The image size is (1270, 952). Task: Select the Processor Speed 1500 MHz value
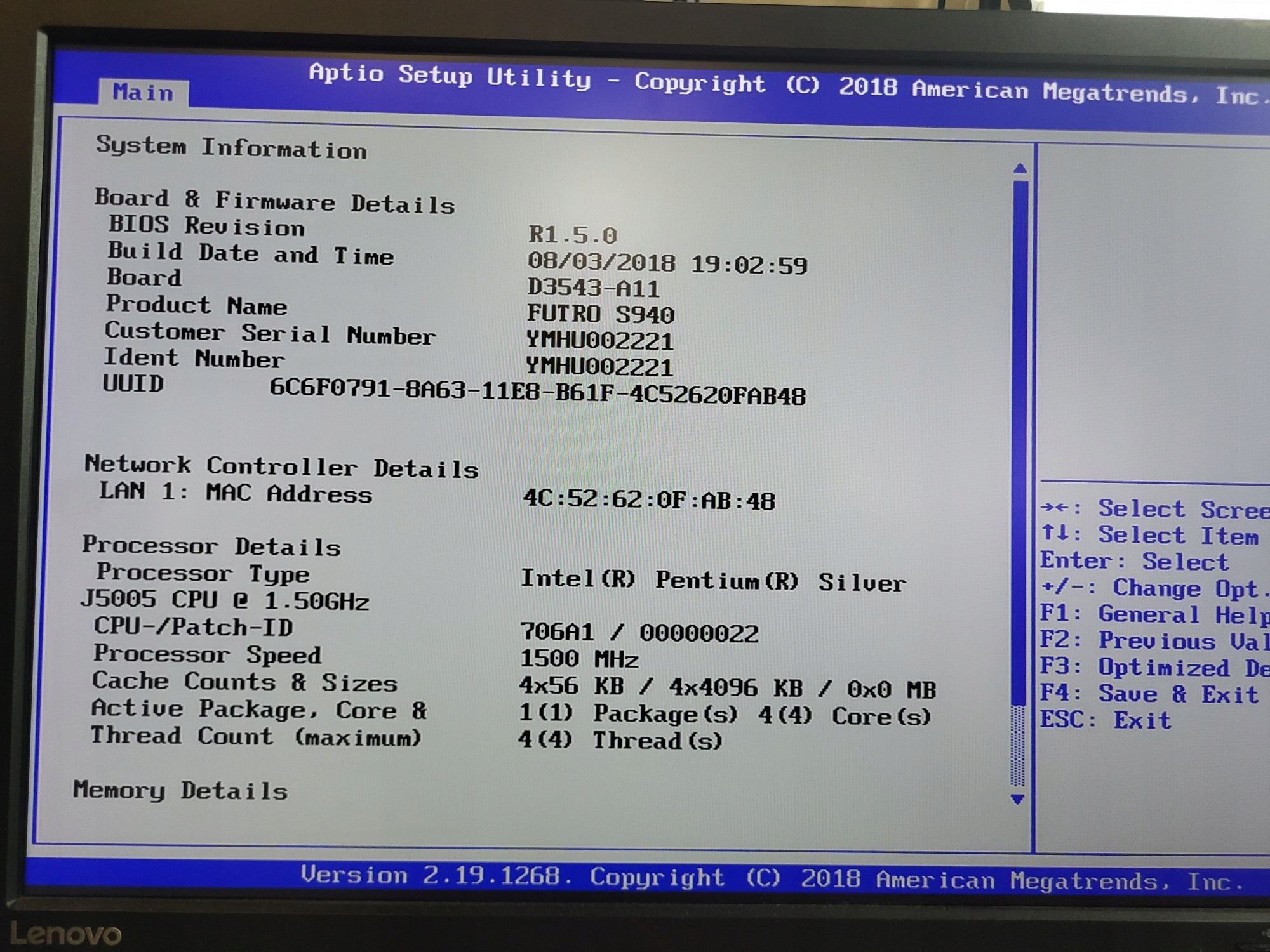coord(578,659)
